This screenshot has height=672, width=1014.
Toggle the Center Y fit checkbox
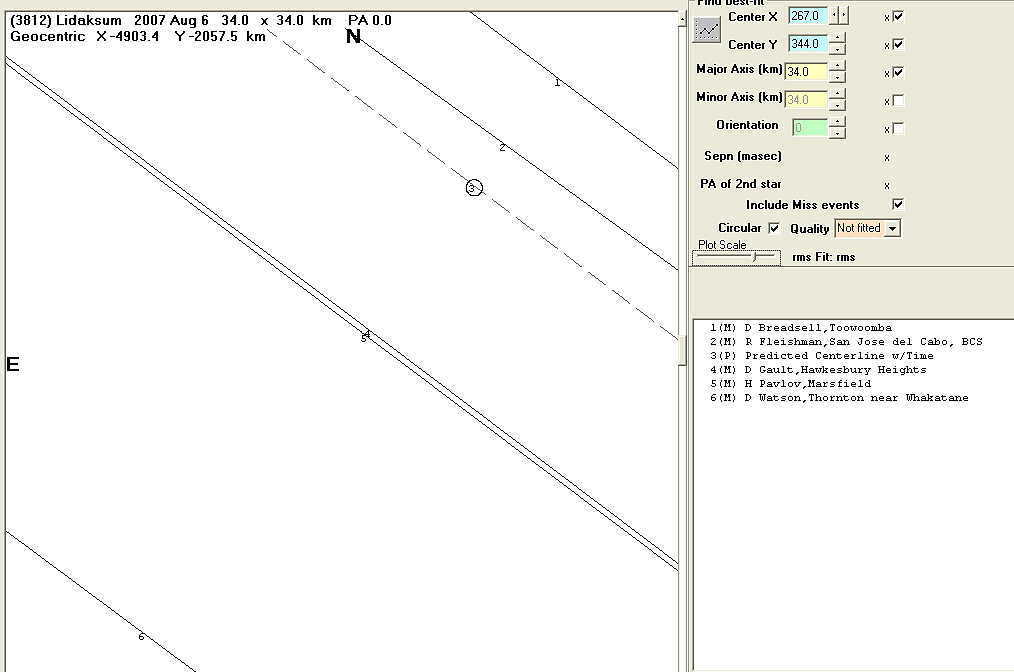tap(898, 44)
